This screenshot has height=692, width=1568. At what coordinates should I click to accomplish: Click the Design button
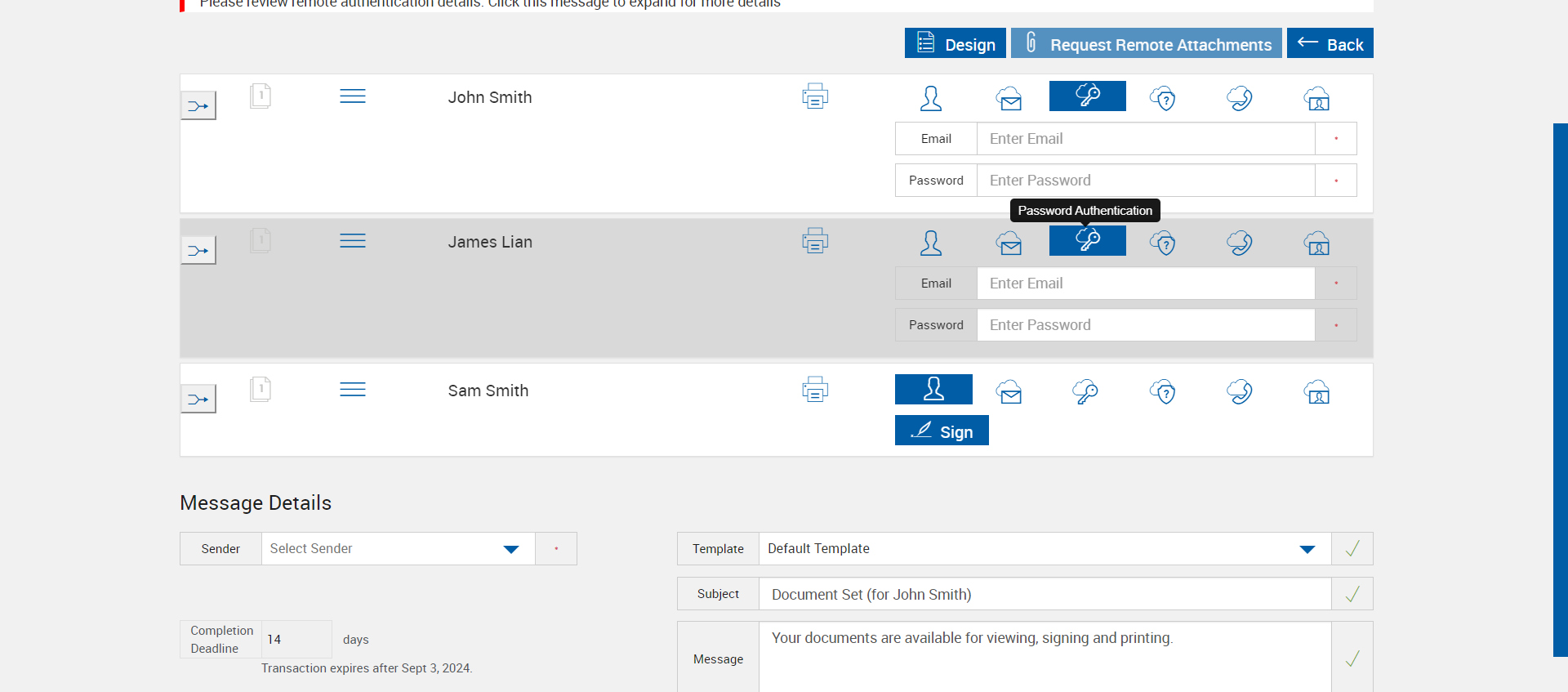[x=955, y=43]
